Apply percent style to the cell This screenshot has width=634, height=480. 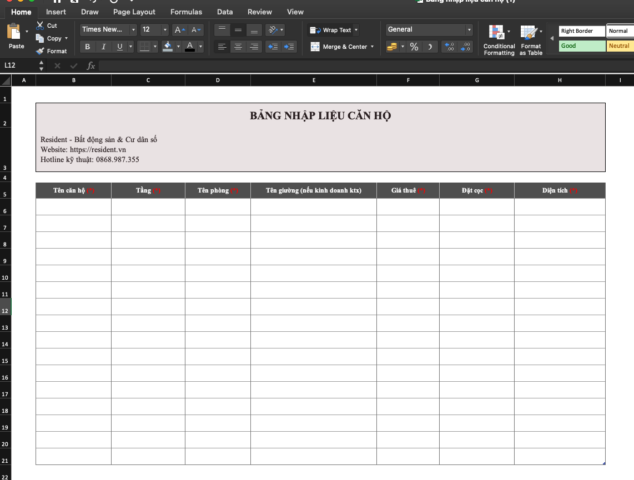[x=414, y=47]
